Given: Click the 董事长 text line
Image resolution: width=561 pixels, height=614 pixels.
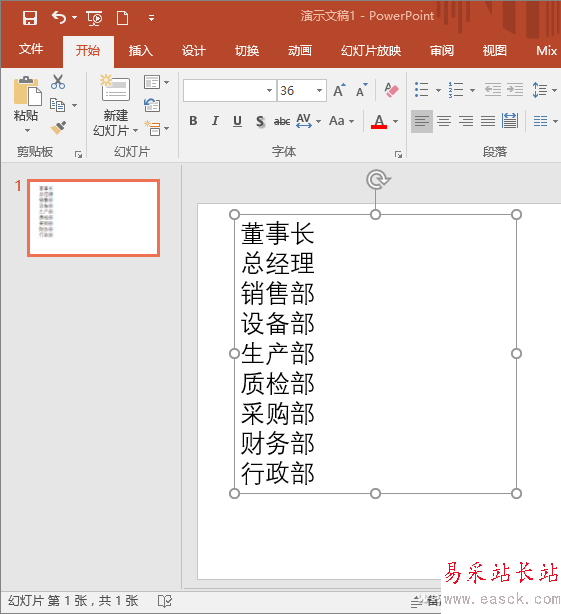Looking at the screenshot, I should (278, 233).
